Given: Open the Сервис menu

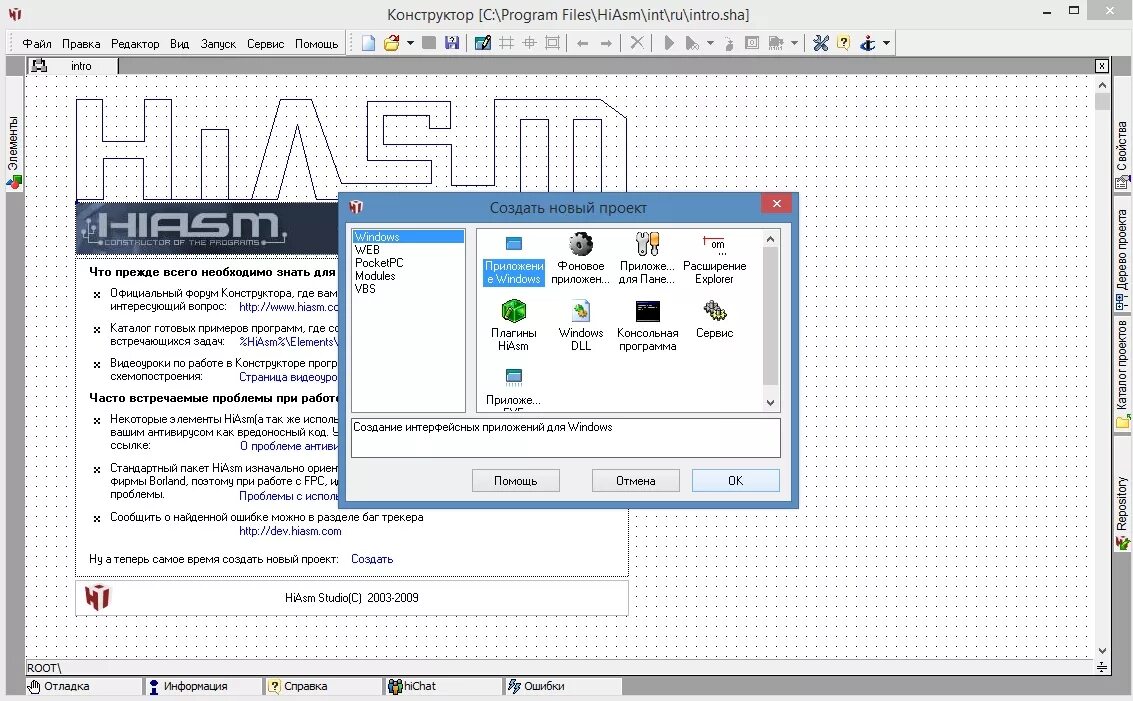Looking at the screenshot, I should click(x=265, y=44).
